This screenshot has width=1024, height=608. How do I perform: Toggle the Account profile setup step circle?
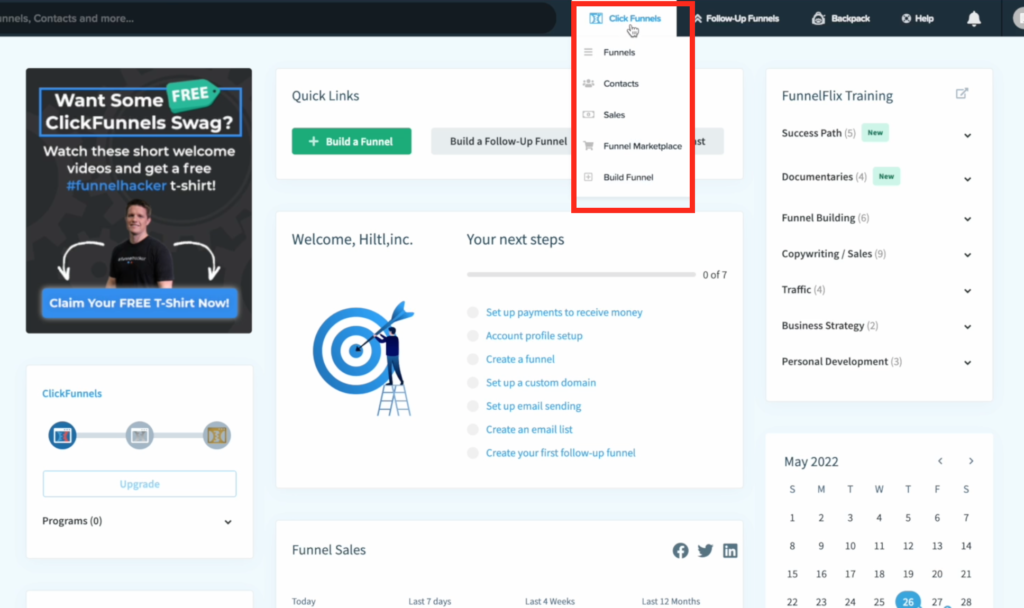click(x=473, y=336)
